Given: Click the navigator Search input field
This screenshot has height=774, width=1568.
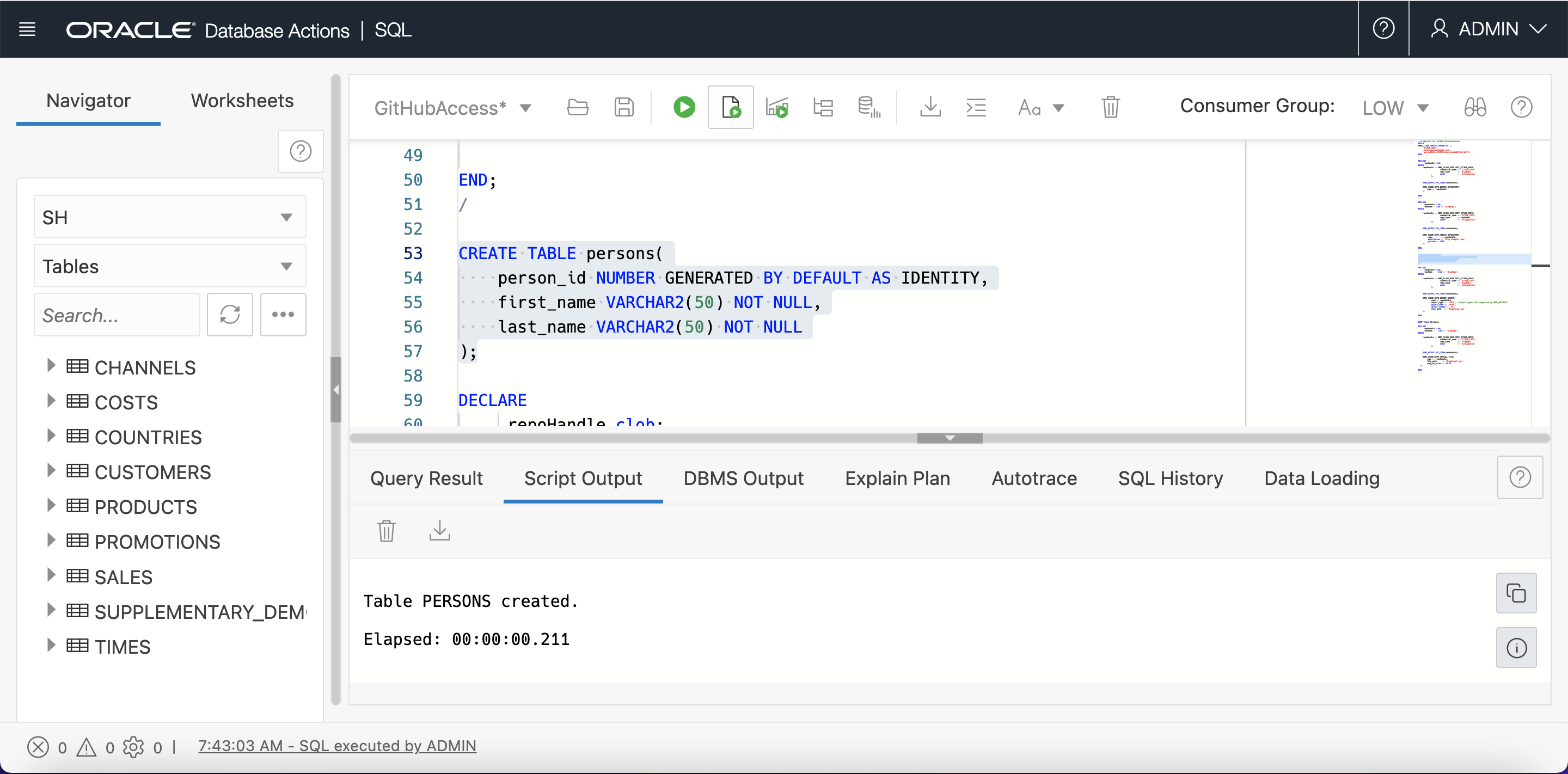Looking at the screenshot, I should pyautogui.click(x=117, y=315).
